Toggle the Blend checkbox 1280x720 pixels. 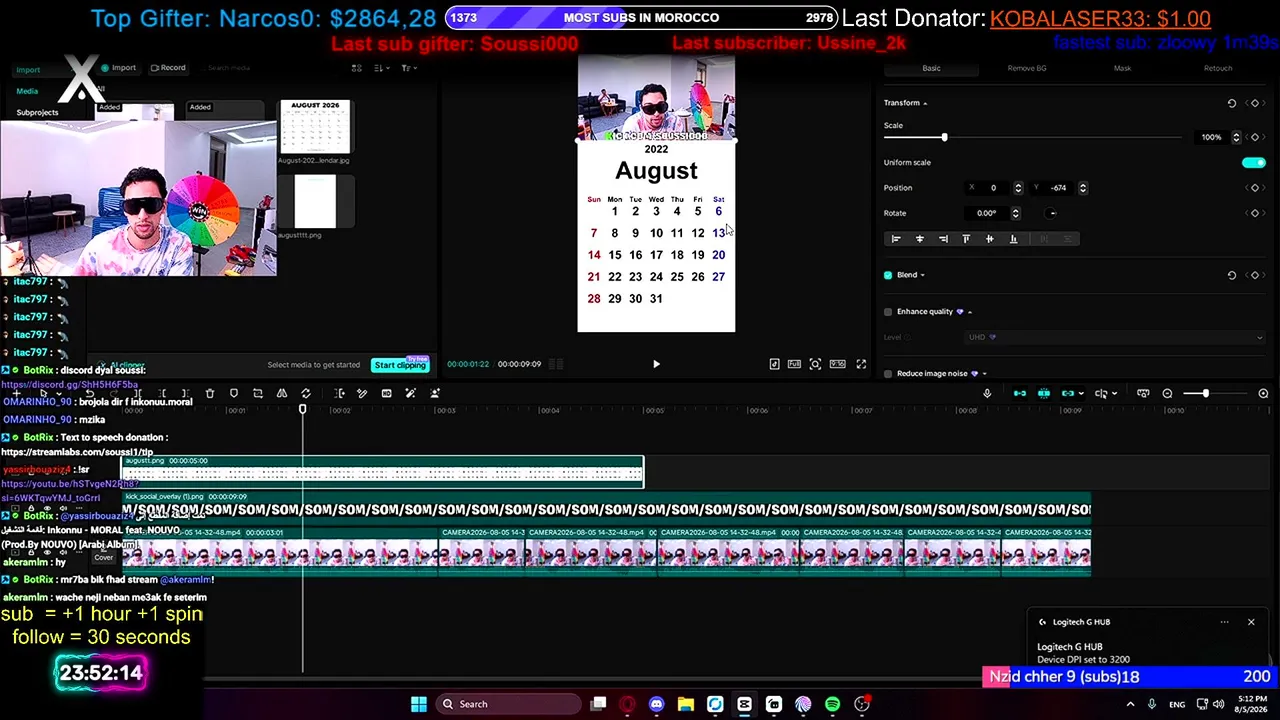pyautogui.click(x=888, y=275)
